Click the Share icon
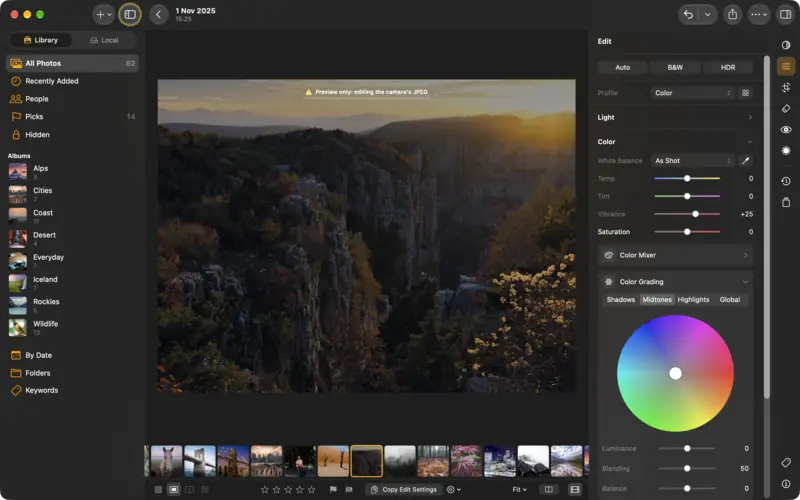Viewport: 800px width, 500px height. (x=733, y=15)
